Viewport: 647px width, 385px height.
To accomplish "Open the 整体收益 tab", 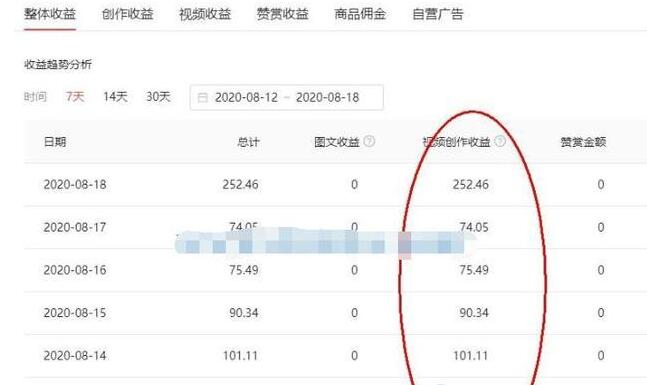I will click(50, 14).
